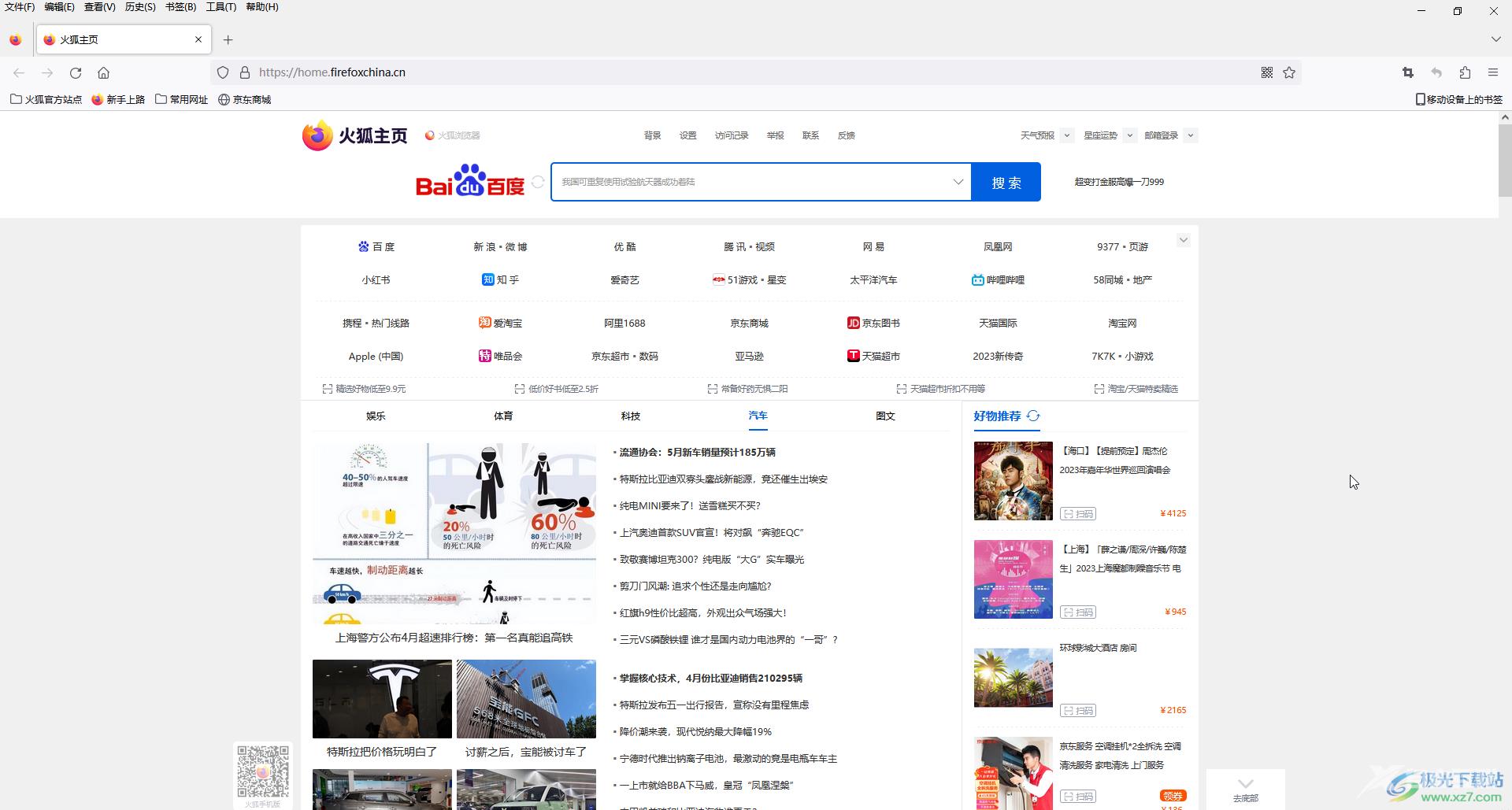
Task: Open the 京东商城 bookmark
Action: click(245, 100)
